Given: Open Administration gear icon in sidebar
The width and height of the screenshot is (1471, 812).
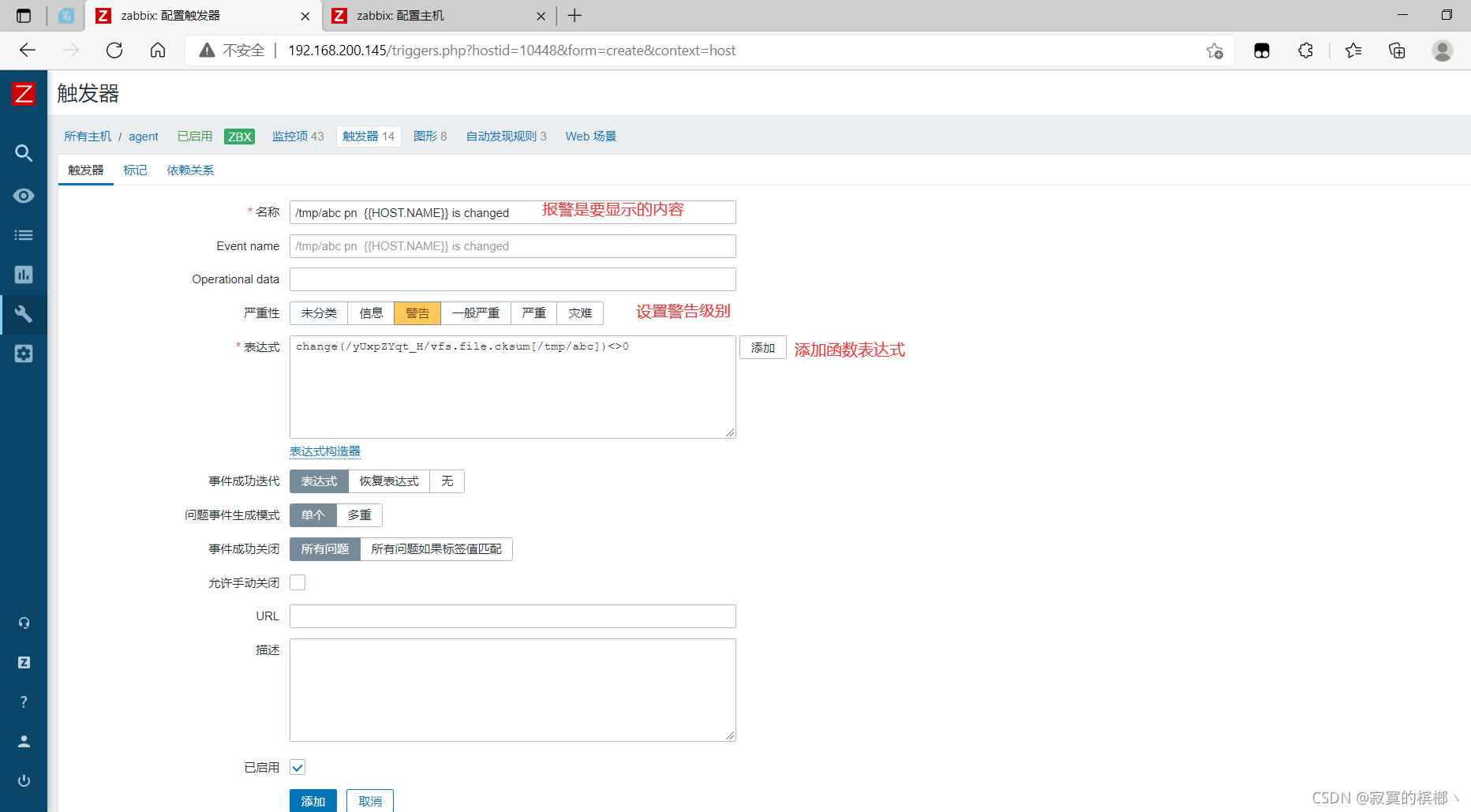Looking at the screenshot, I should click(x=24, y=354).
